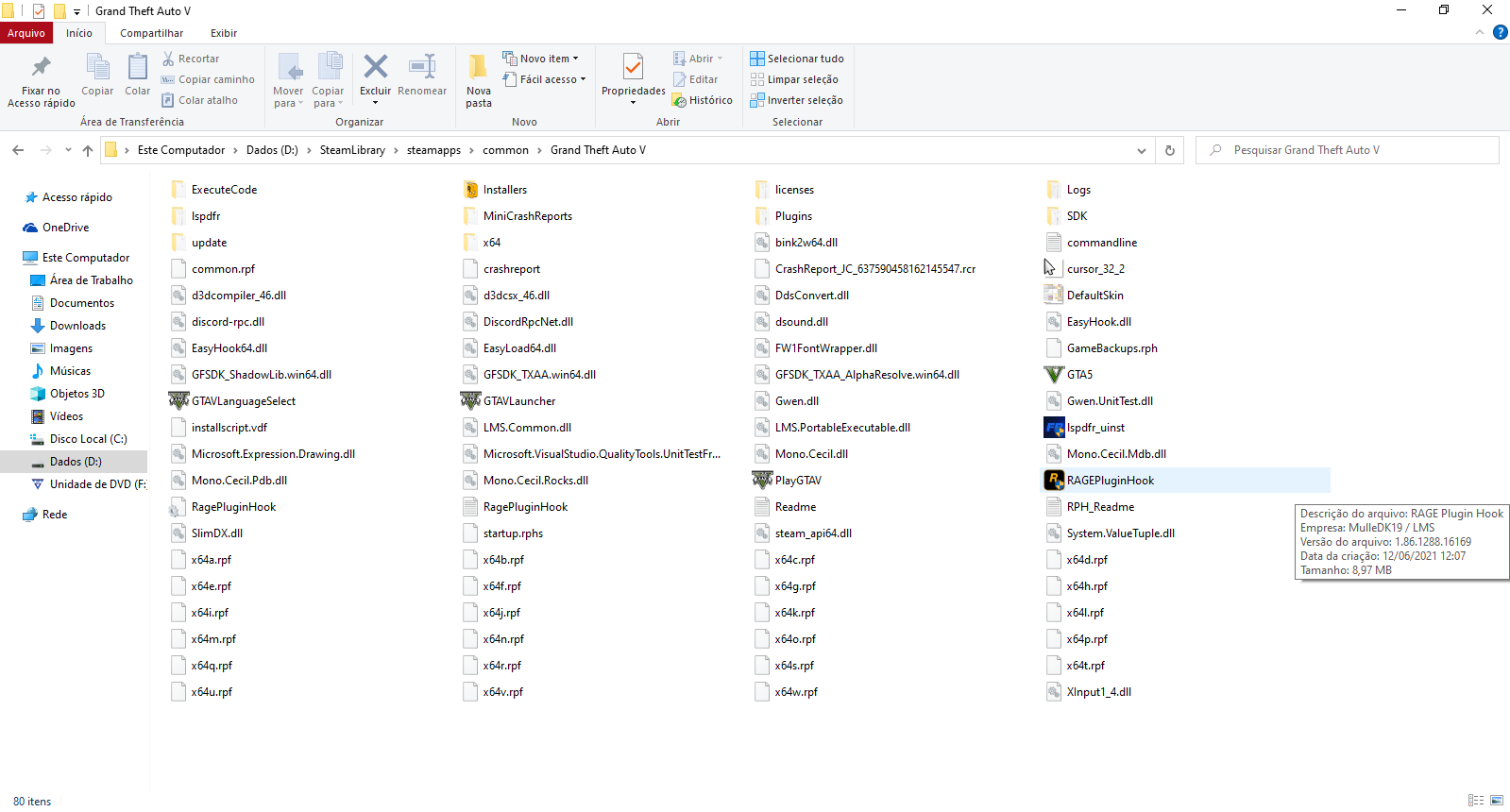Navigate to SteamLibrary in the breadcrumb
1510x812 pixels.
tap(352, 150)
